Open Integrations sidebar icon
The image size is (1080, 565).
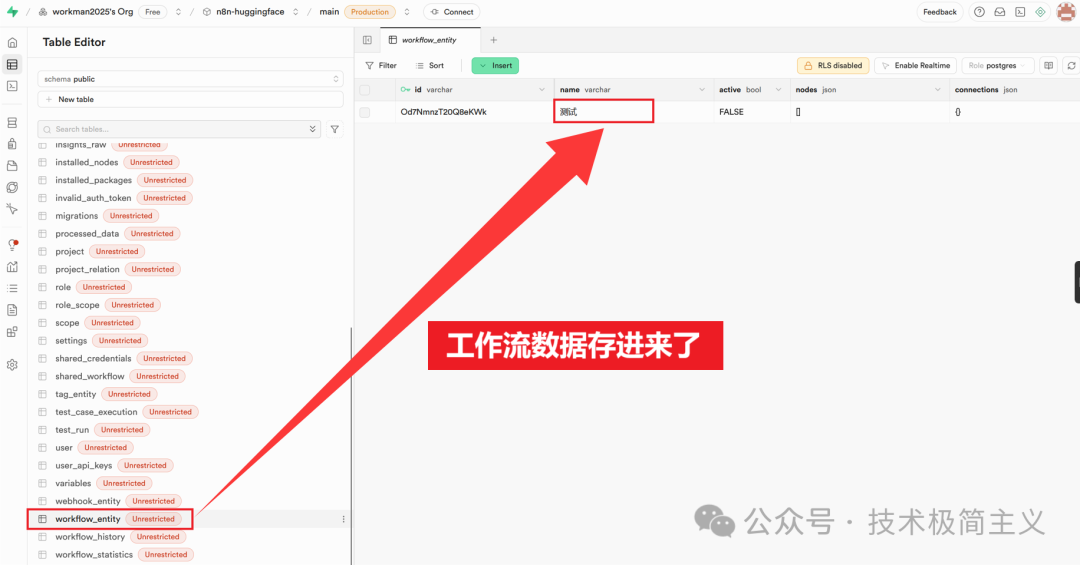tap(12, 332)
